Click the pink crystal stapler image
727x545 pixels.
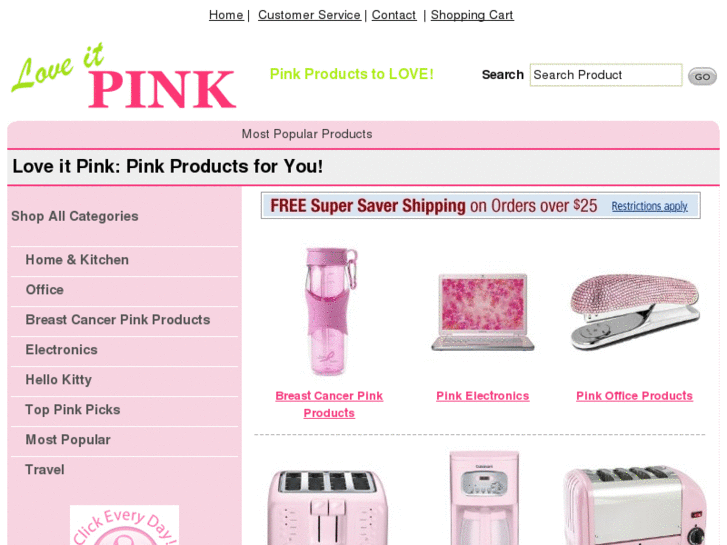click(x=635, y=312)
